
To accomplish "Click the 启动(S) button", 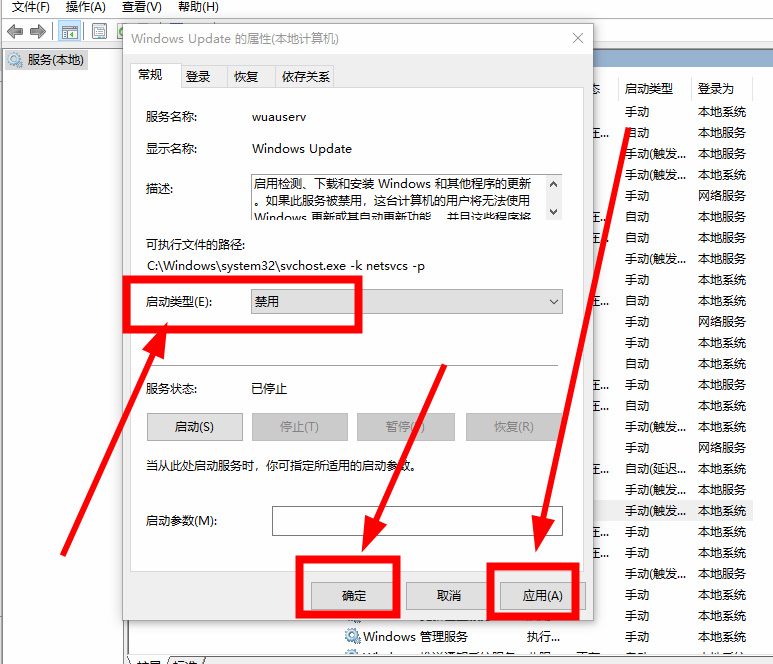I will click(194, 427).
